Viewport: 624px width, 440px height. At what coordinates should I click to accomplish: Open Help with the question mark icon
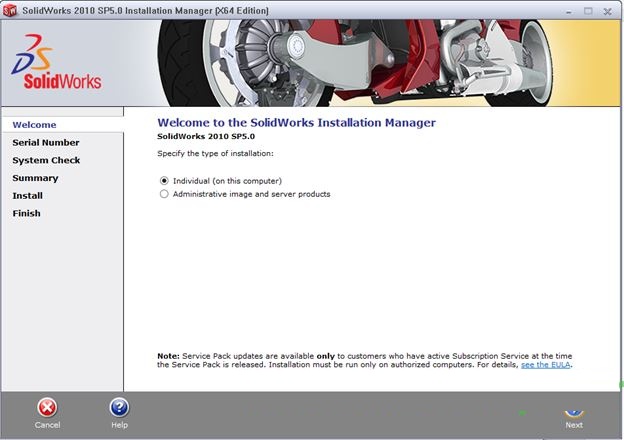point(119,408)
